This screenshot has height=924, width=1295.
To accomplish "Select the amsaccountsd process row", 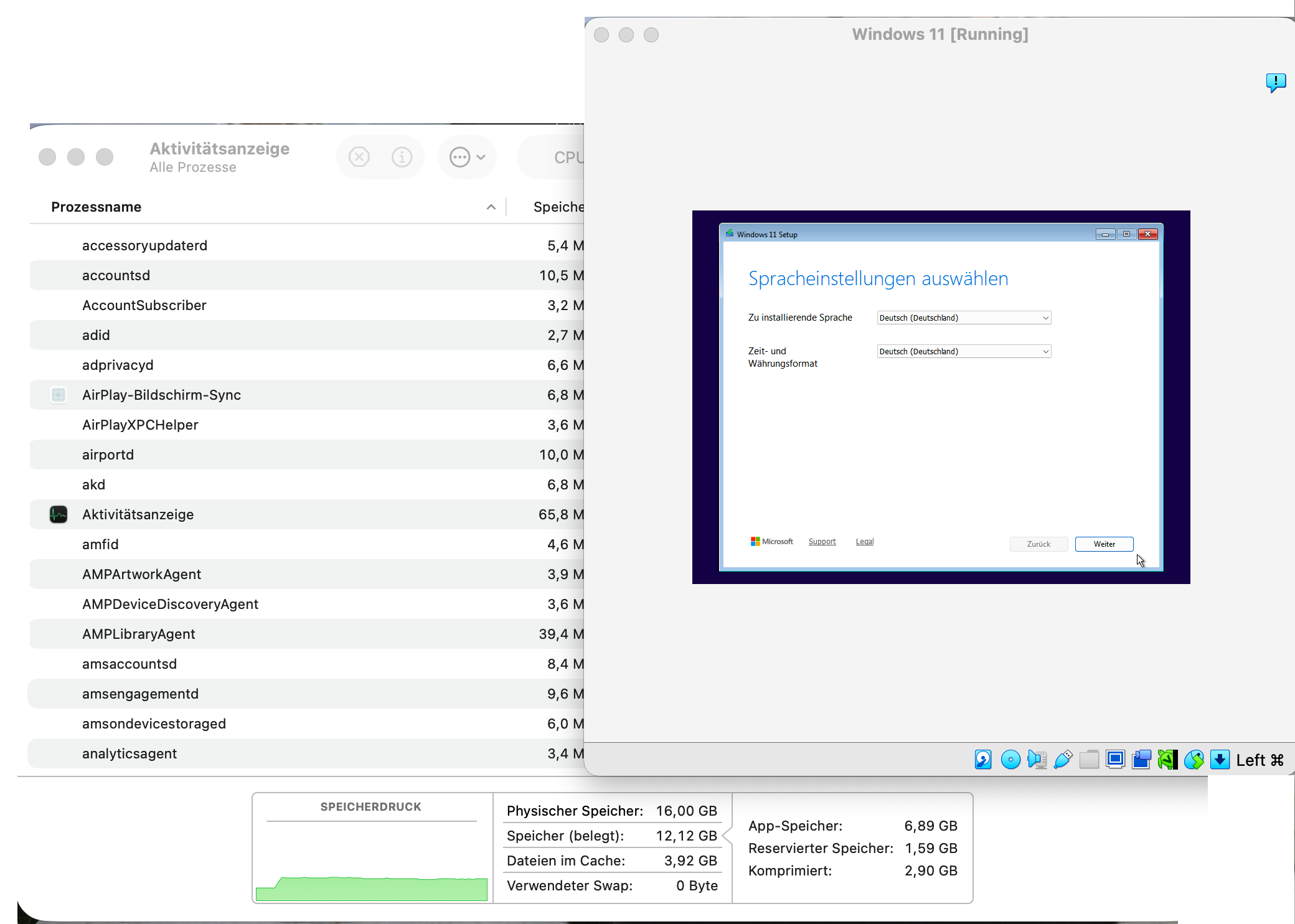I will point(307,664).
